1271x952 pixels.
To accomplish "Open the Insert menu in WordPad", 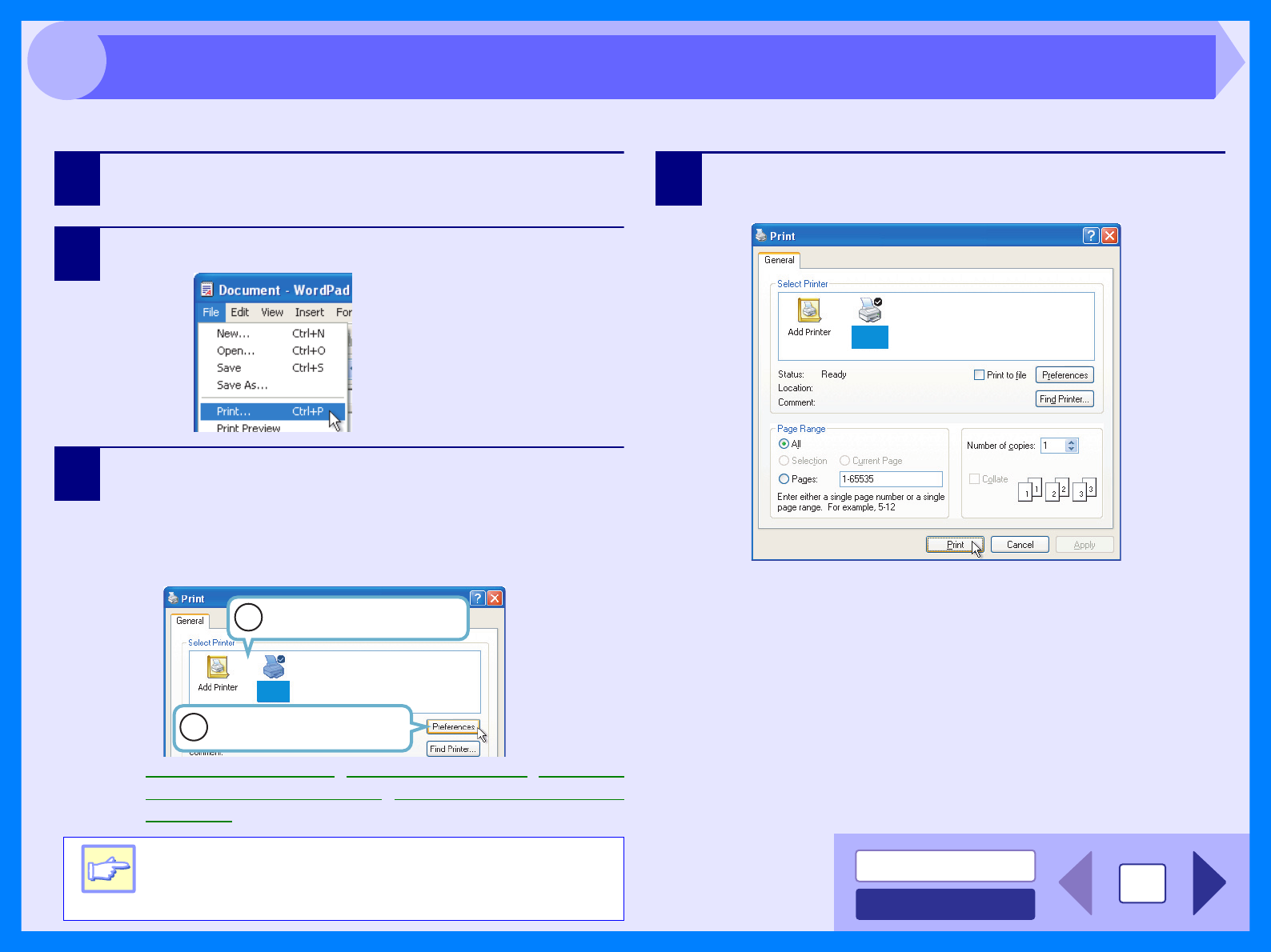I will (309, 312).
